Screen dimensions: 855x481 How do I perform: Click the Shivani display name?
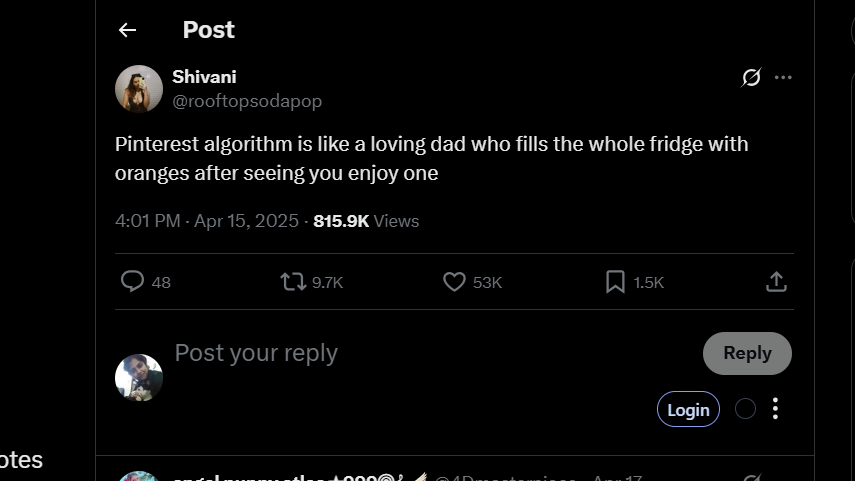click(x=204, y=77)
